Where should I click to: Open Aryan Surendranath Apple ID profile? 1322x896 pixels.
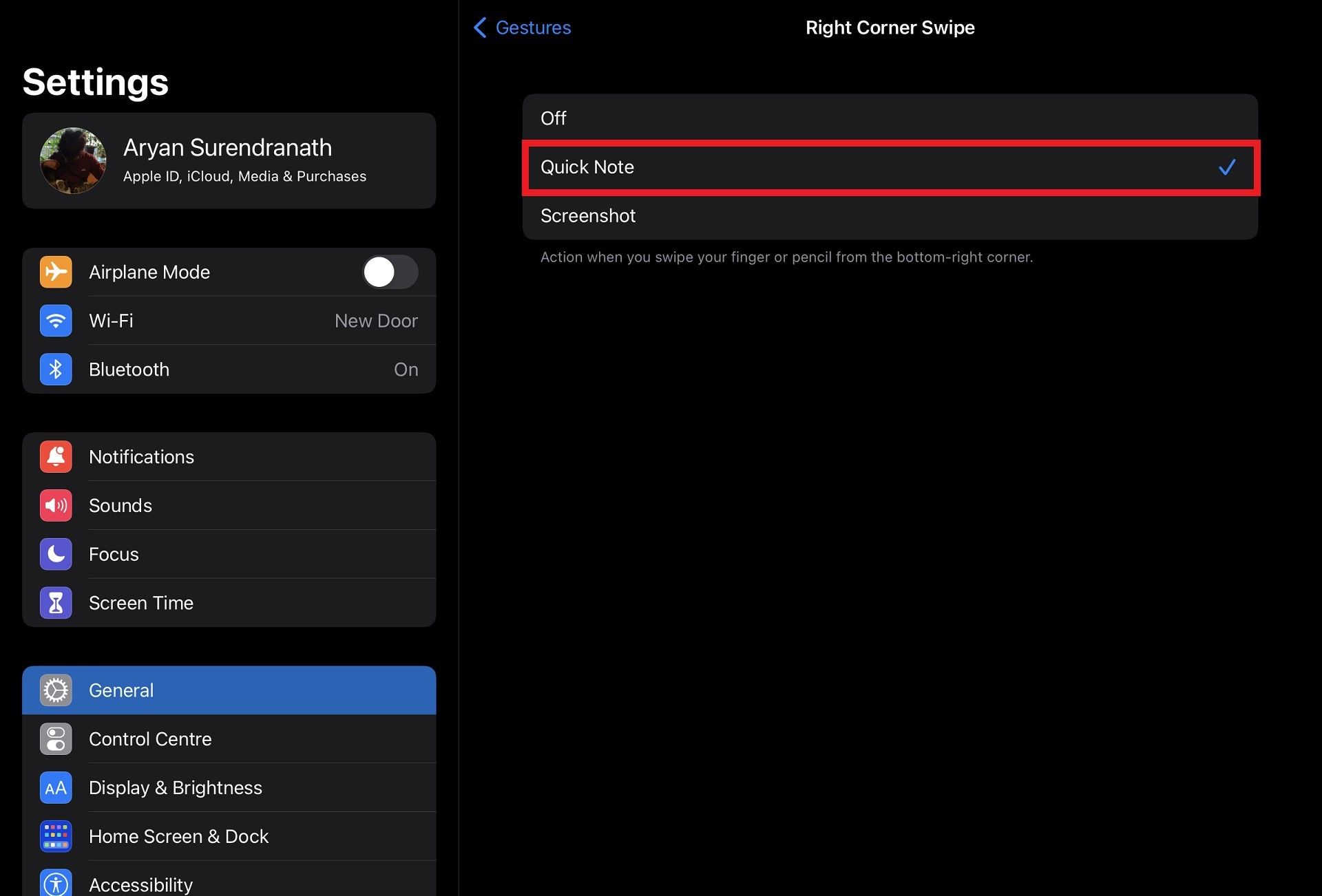pyautogui.click(x=229, y=161)
